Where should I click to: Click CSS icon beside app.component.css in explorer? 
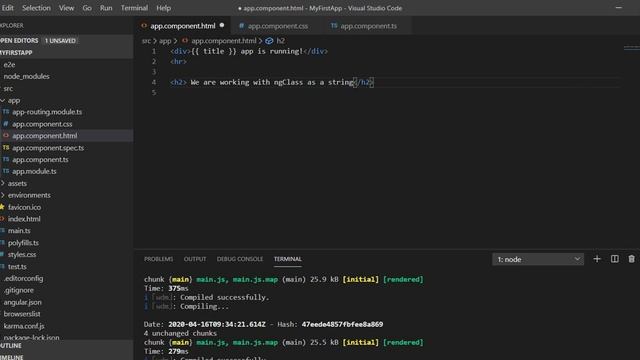pyautogui.click(x=6, y=123)
